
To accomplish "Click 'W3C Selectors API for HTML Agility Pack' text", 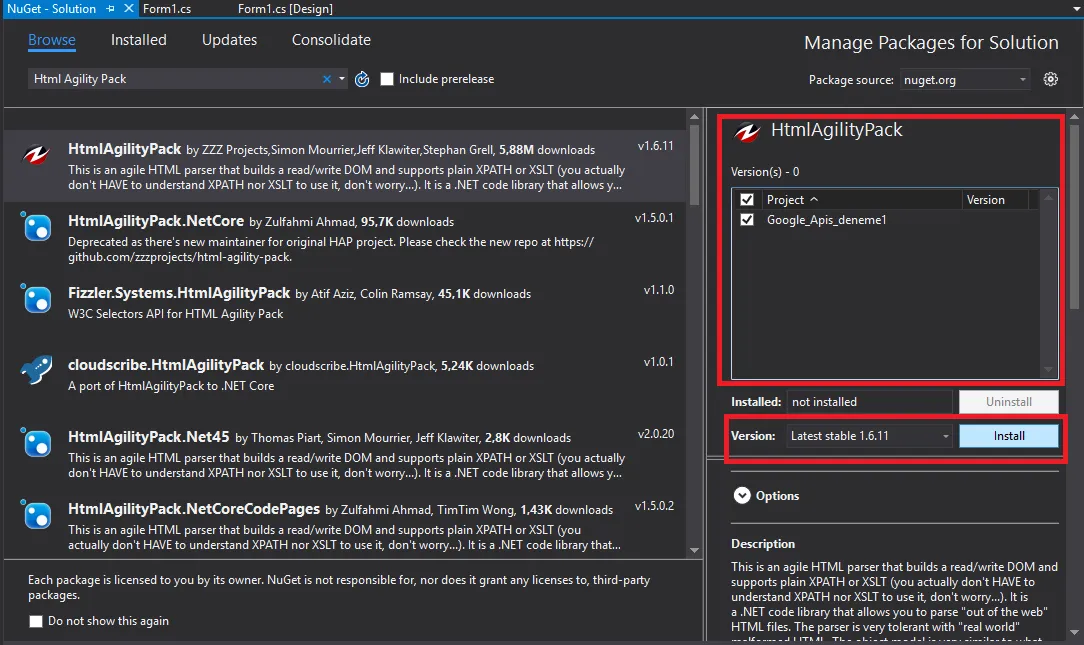I will click(x=176, y=314).
